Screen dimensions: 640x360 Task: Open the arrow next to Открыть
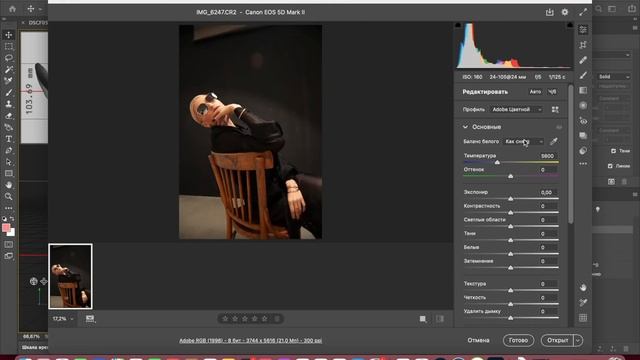tap(578, 340)
